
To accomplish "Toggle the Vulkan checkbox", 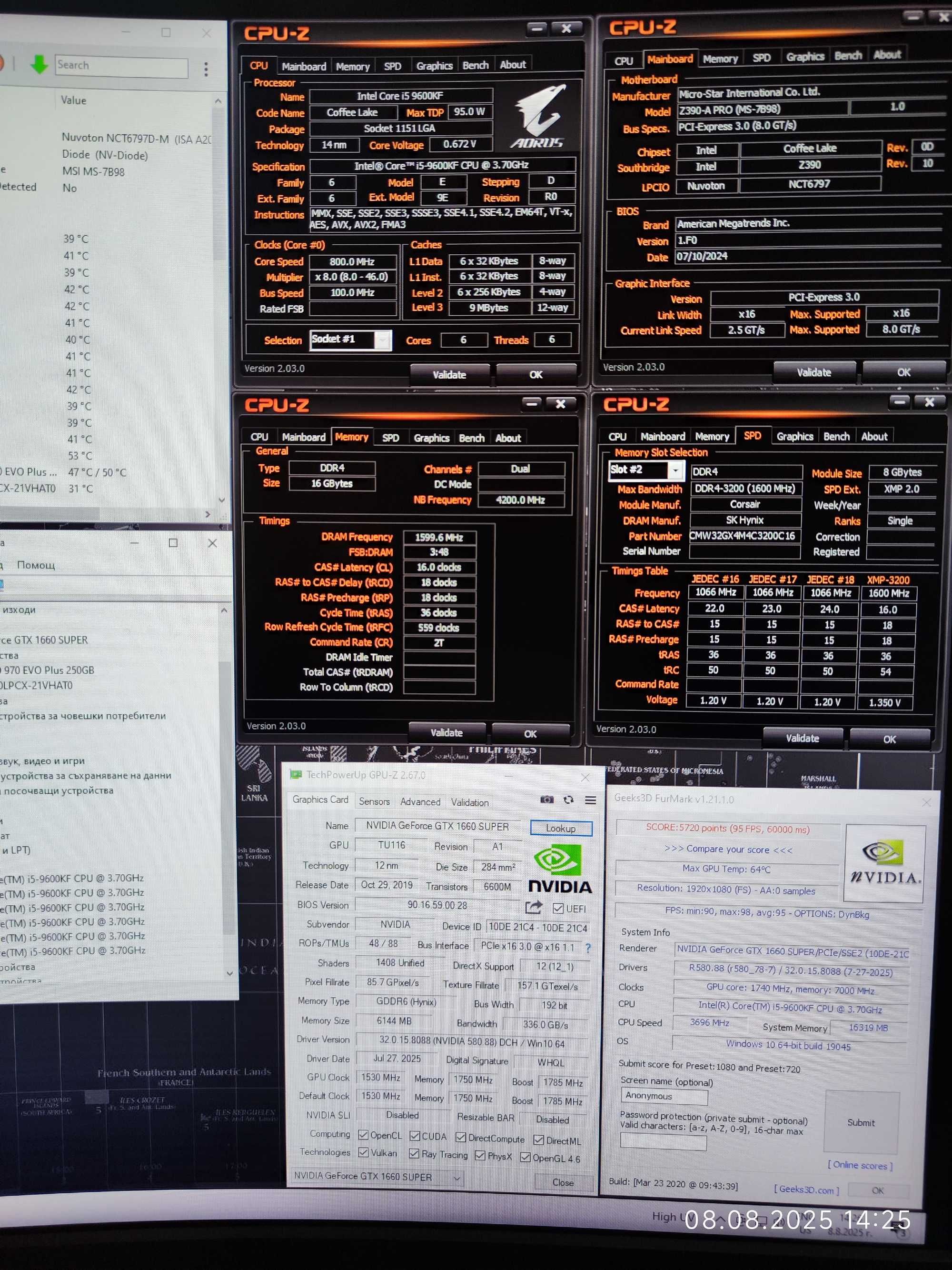I will point(363,1152).
